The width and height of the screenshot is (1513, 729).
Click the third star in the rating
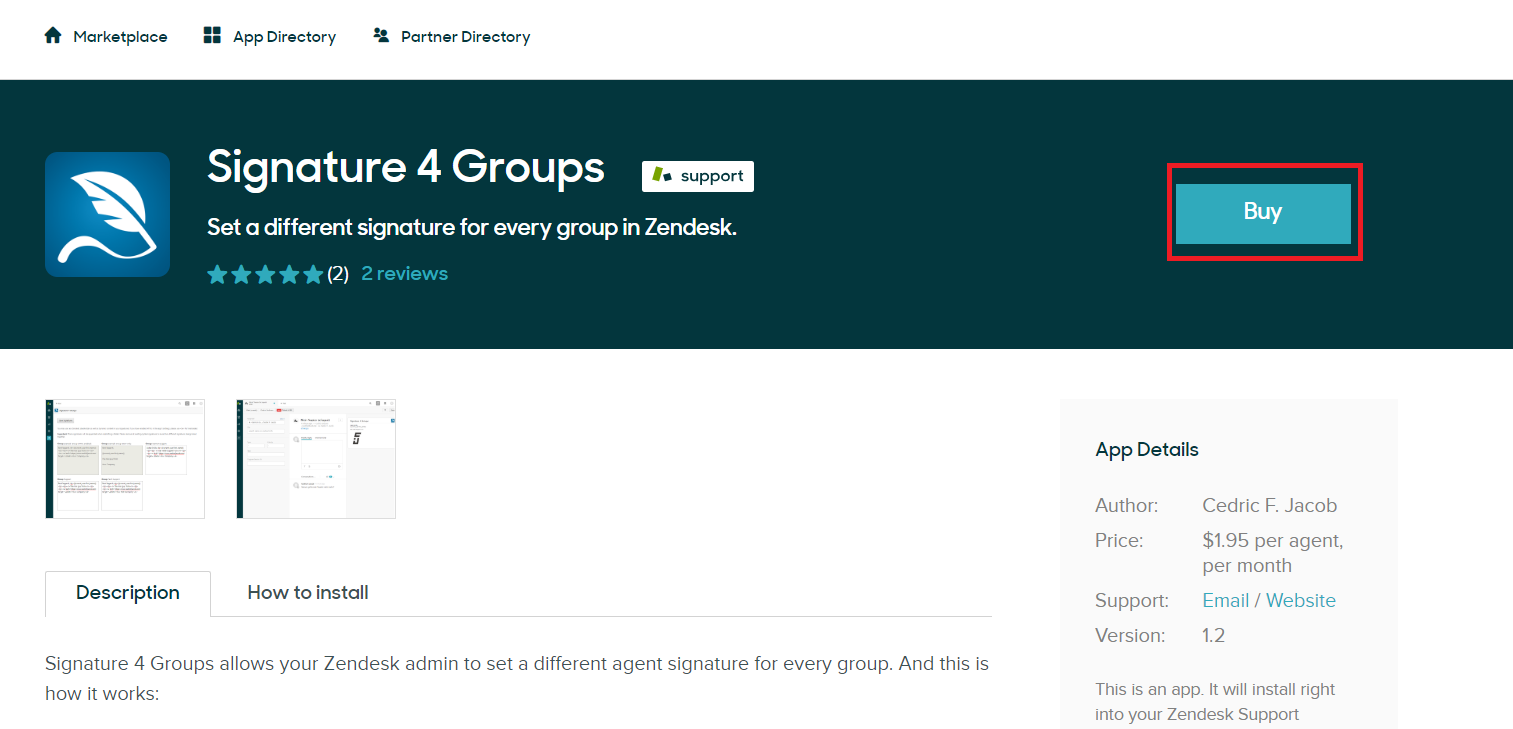click(265, 274)
